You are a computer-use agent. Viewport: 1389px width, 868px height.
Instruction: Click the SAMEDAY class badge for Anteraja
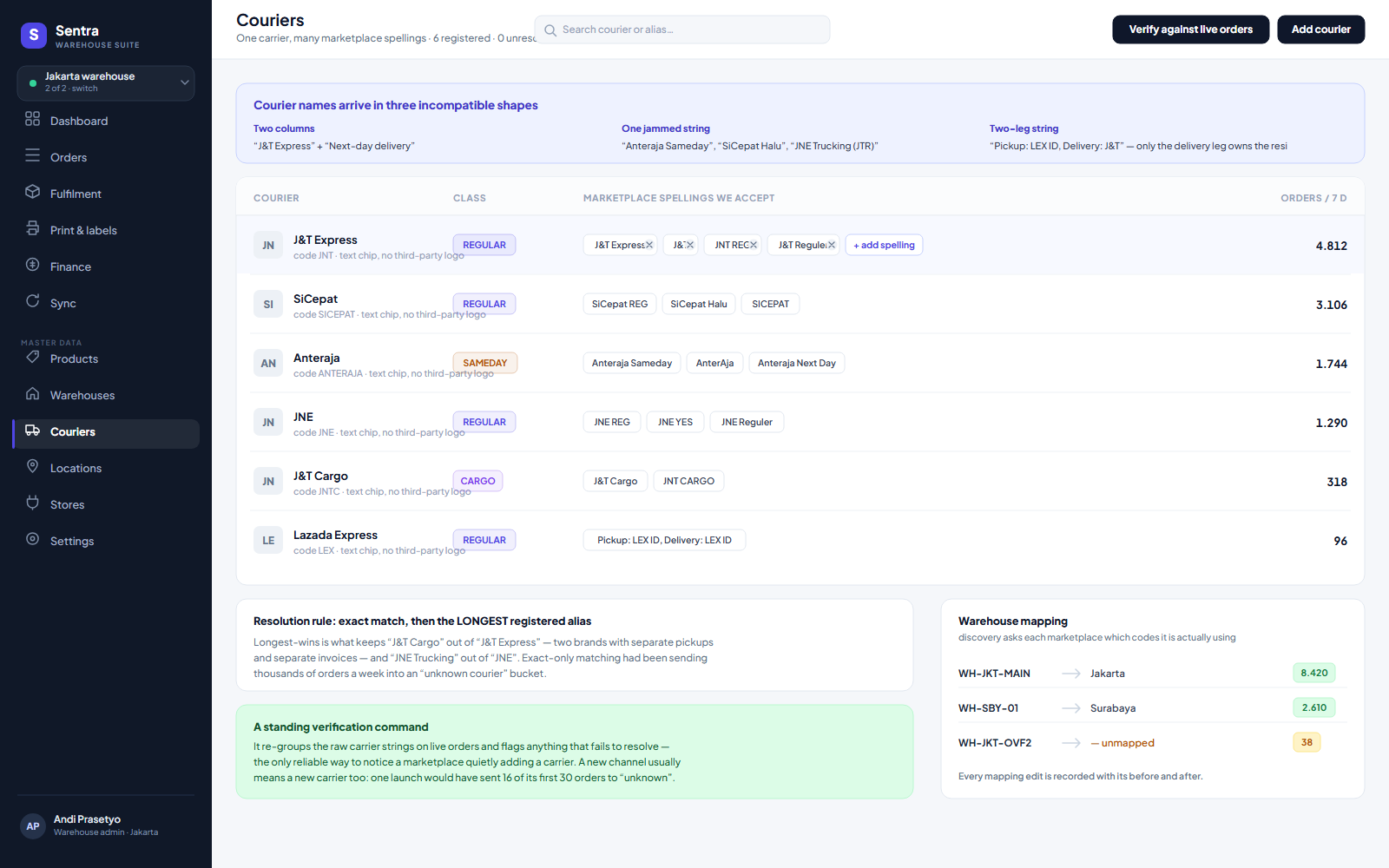coord(485,363)
